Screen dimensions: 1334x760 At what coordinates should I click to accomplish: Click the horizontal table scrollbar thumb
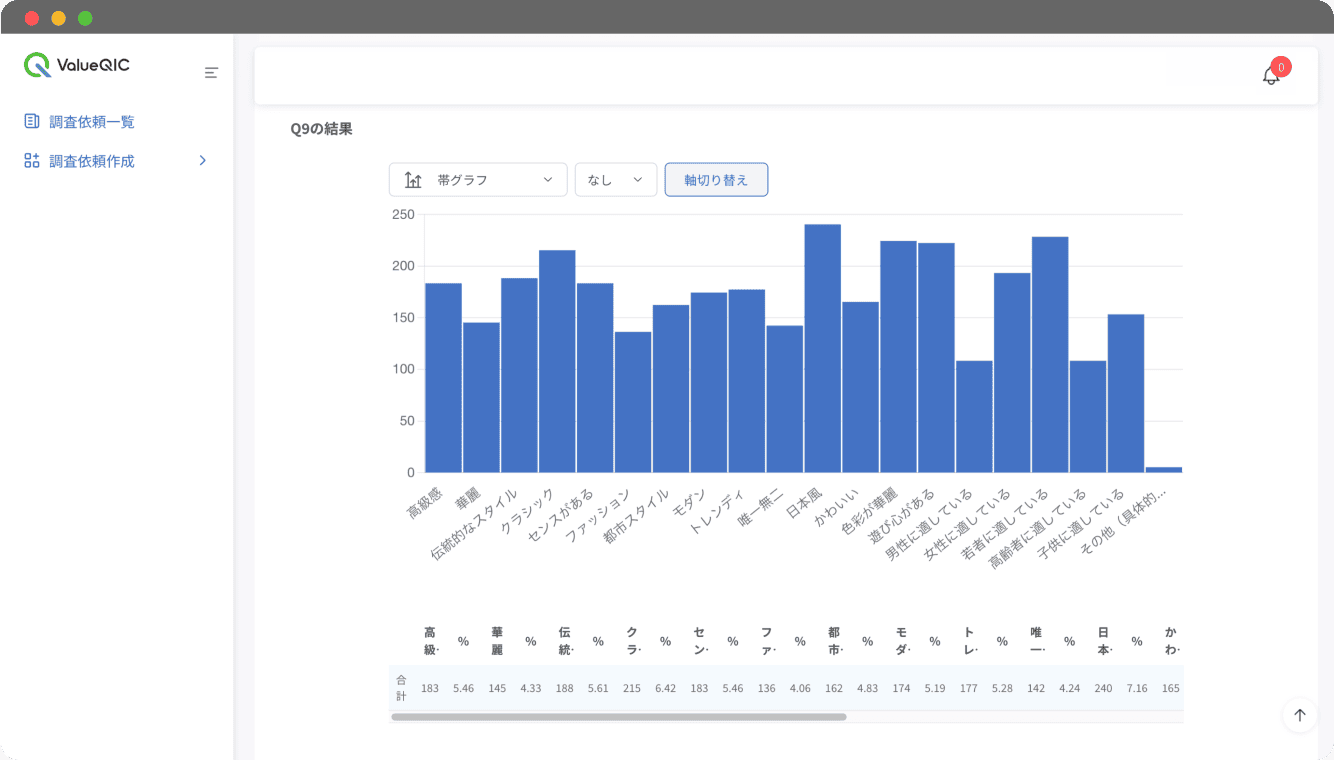618,717
